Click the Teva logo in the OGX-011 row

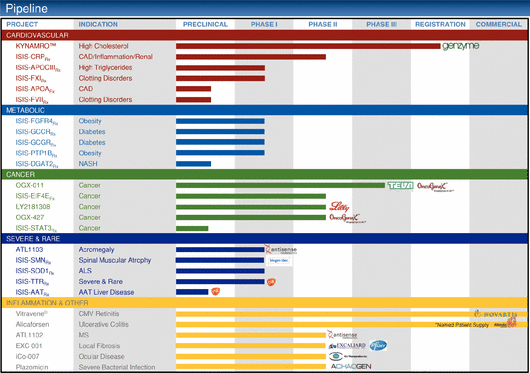coord(400,185)
